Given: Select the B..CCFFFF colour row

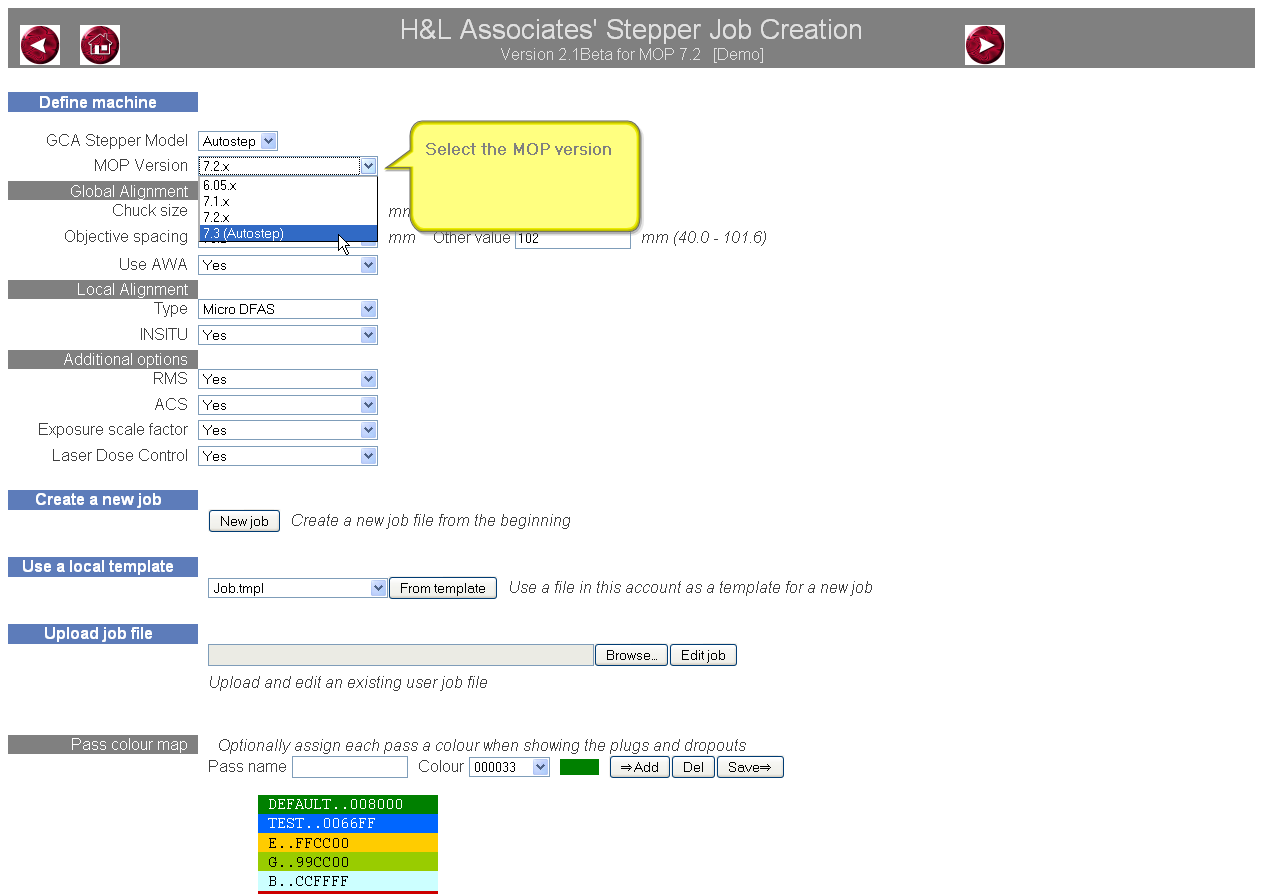Looking at the screenshot, I should (348, 880).
